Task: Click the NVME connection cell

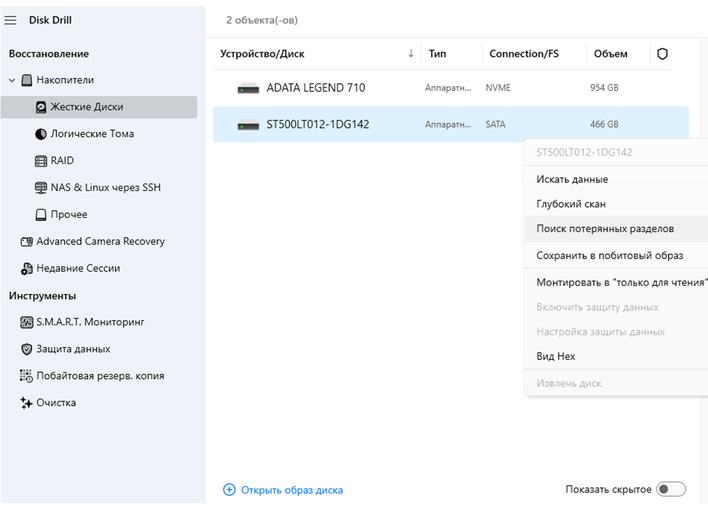Action: pos(498,88)
